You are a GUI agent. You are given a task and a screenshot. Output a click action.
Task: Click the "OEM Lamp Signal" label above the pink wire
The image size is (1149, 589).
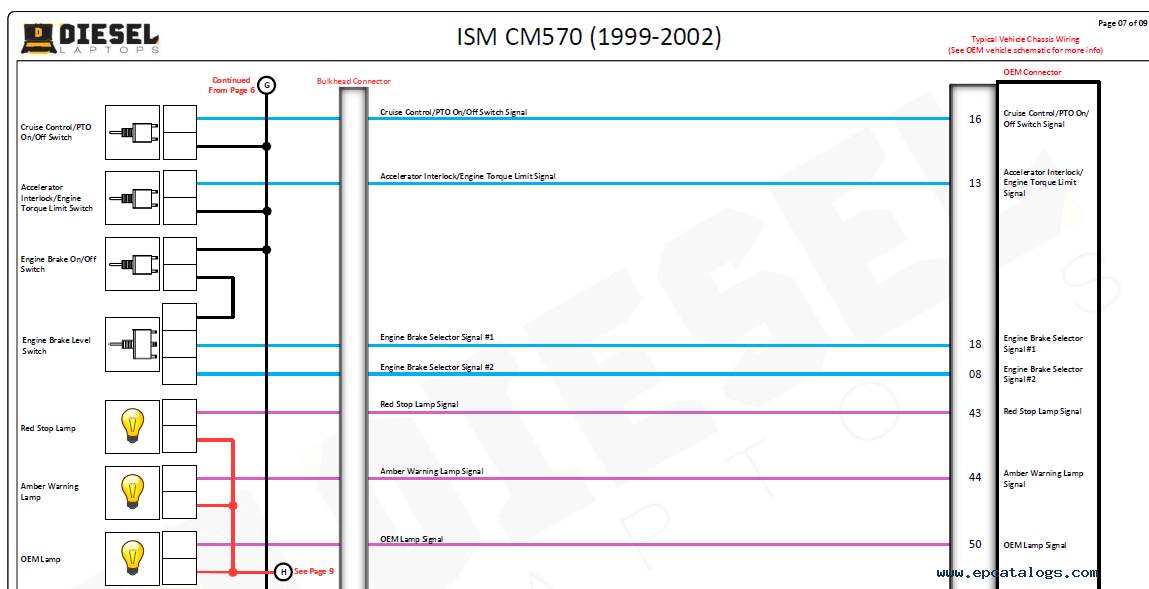tap(412, 539)
